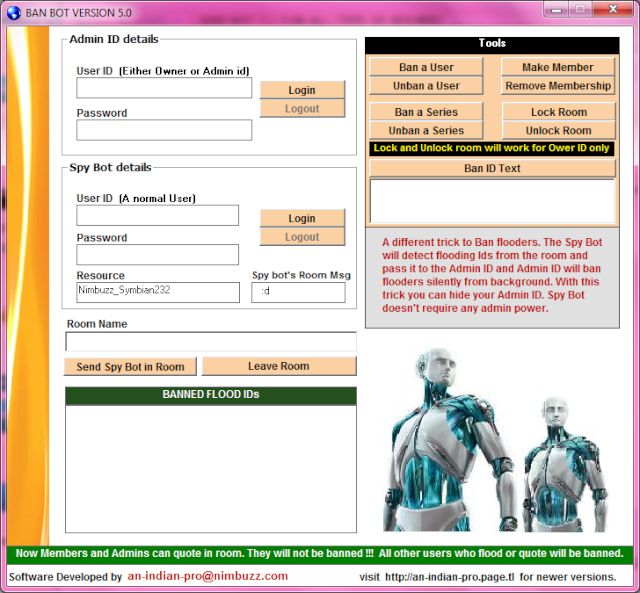The height and width of the screenshot is (593, 640).
Task: Focus the Room Name field
Action: click(x=211, y=341)
